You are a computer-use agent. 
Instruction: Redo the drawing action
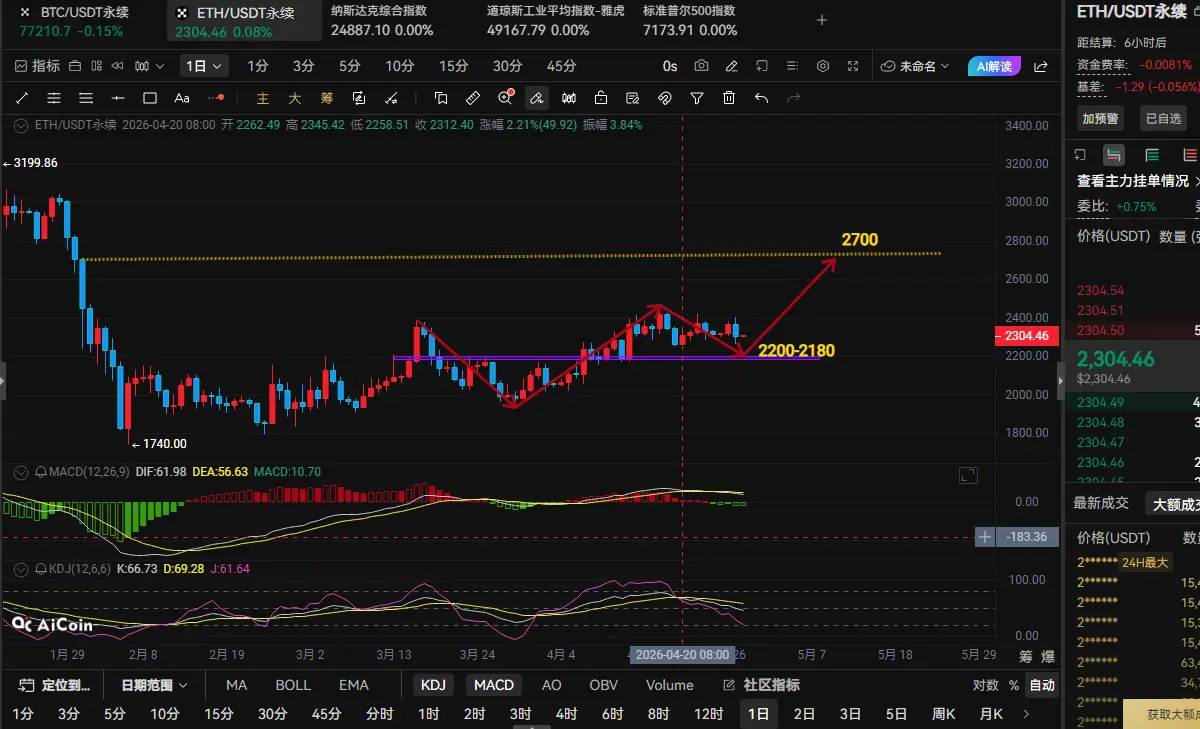[x=794, y=98]
